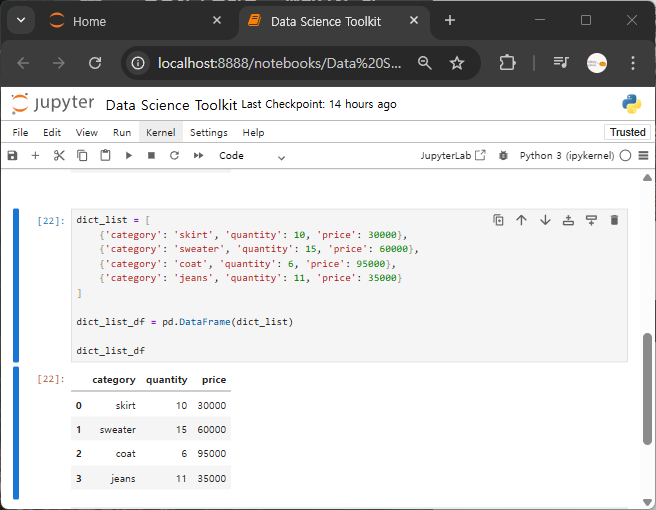Image resolution: width=656 pixels, height=510 pixels.
Task: Open the cell type dropdown showing Code
Action: pos(252,156)
